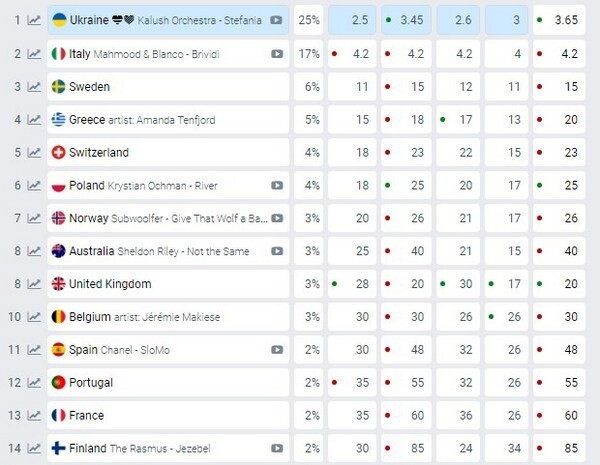The image size is (600, 465).
Task: Click the Belgium flag icon
Action: pos(59,318)
